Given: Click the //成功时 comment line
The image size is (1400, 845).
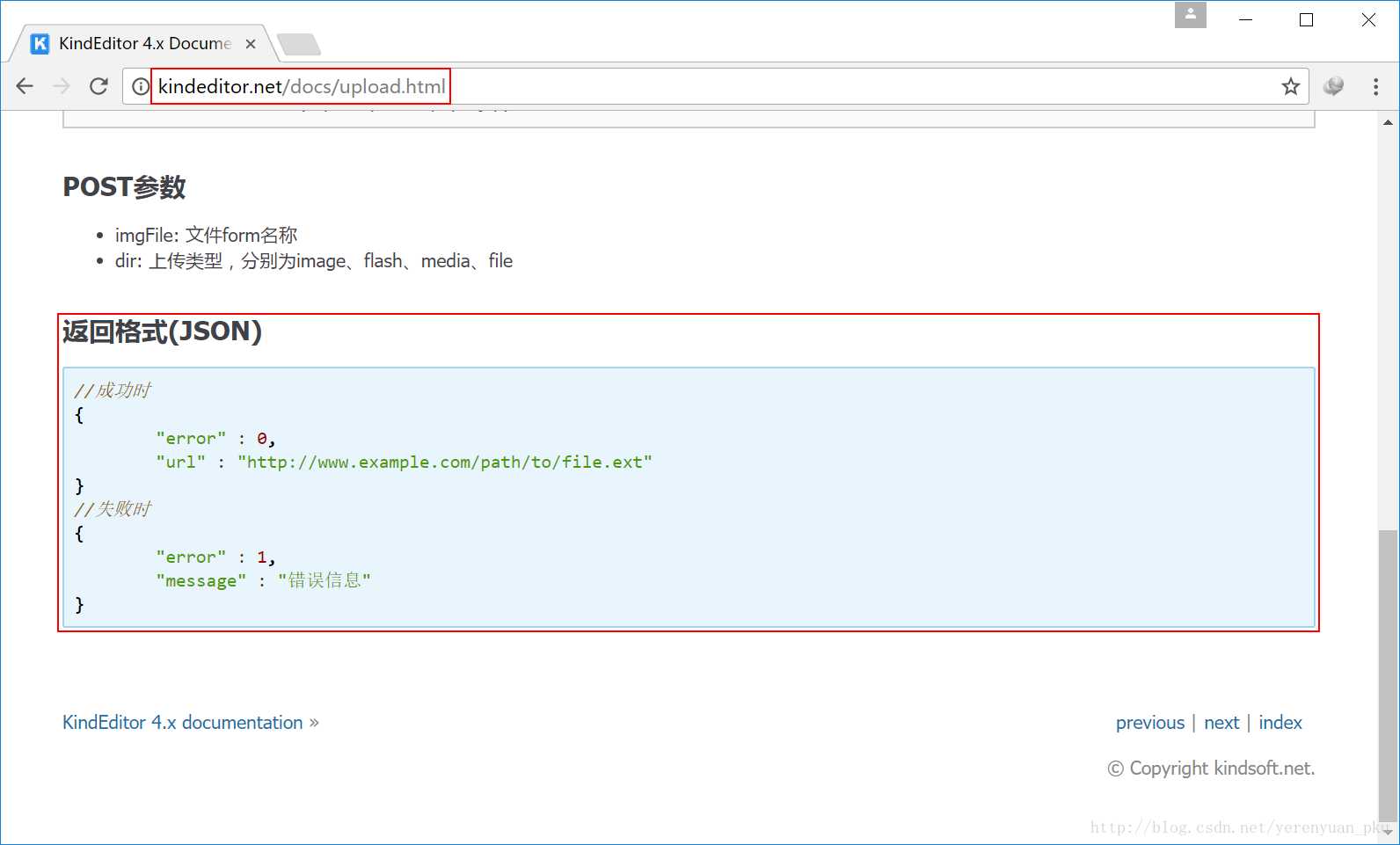Looking at the screenshot, I should [113, 390].
